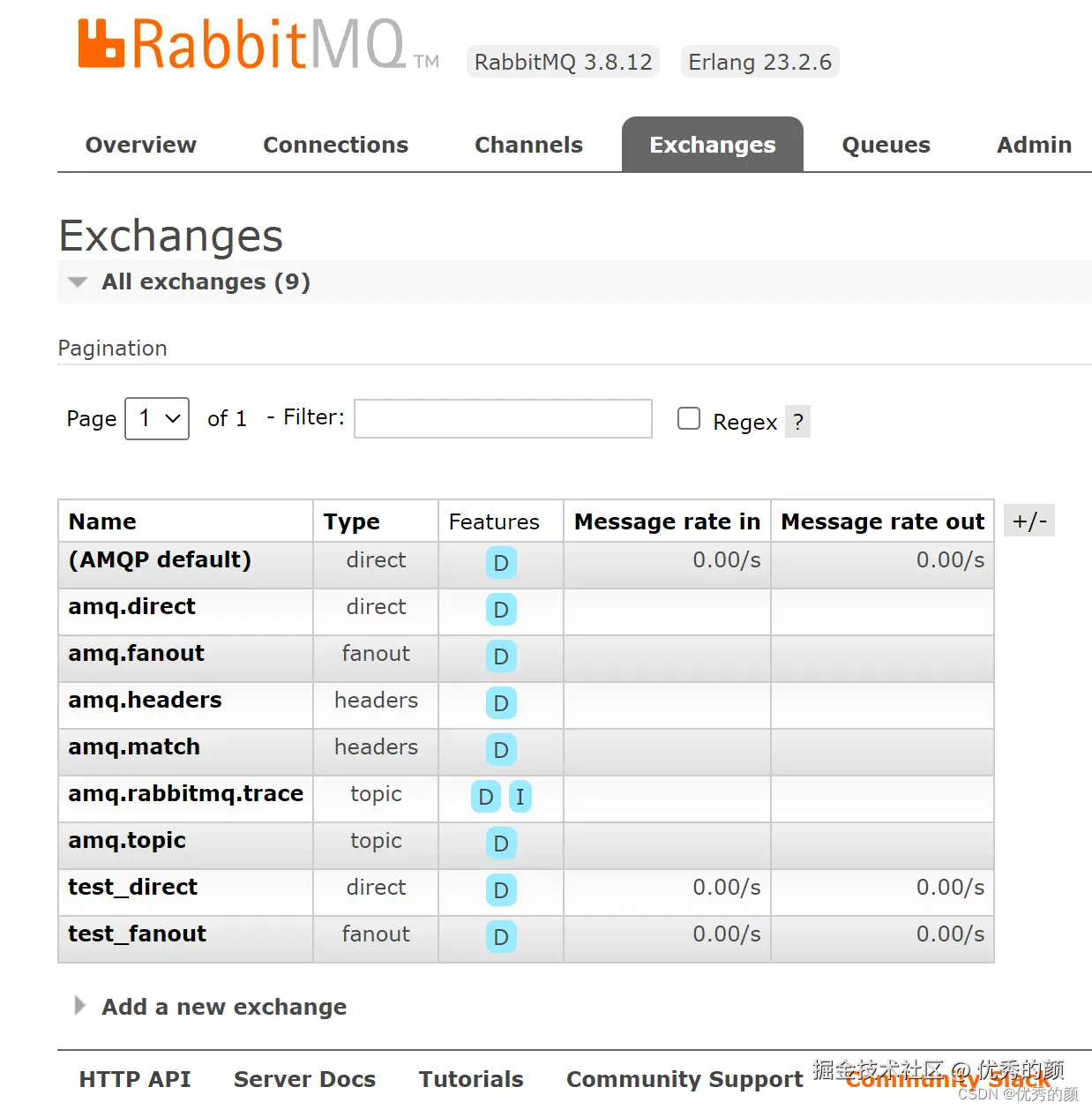Click the D badge in the test_fanout row
The image size is (1092, 1110).
point(501,937)
